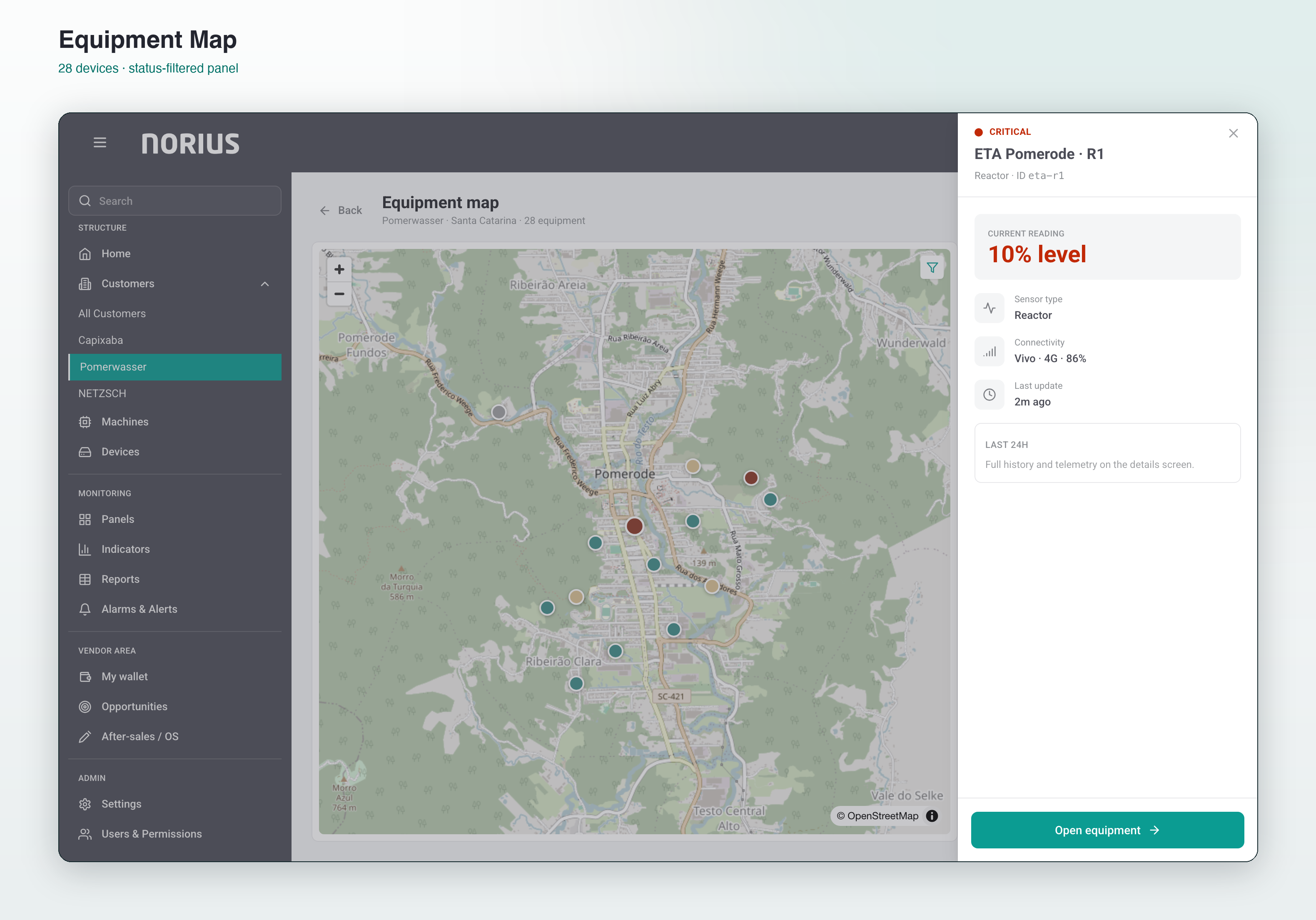
Task: Click the After-sales pencil icon
Action: click(x=85, y=737)
